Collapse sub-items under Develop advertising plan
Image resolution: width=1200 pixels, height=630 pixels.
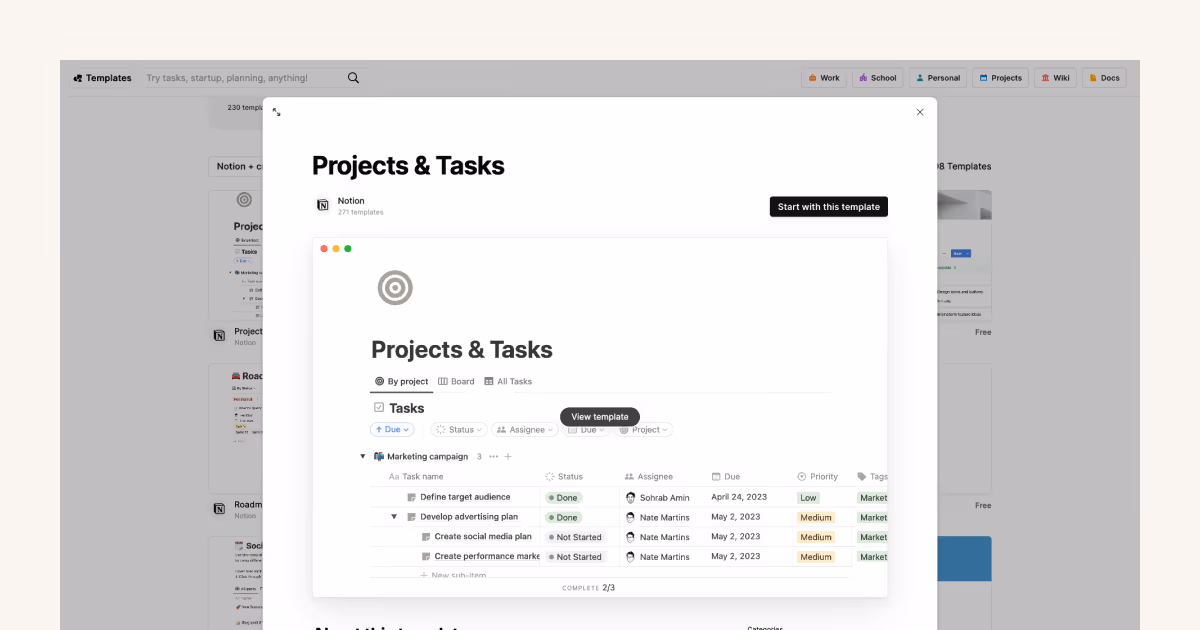point(394,517)
